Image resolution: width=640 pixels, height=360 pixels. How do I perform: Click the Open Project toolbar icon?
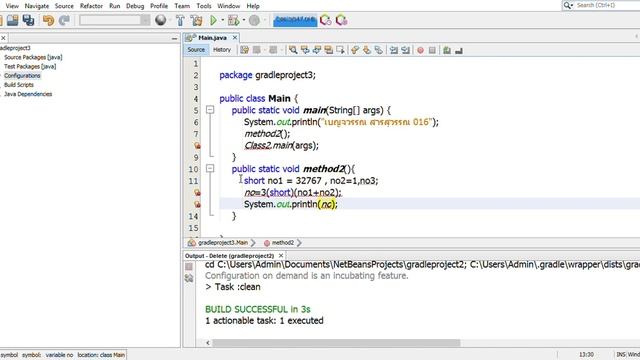tap(13, 20)
